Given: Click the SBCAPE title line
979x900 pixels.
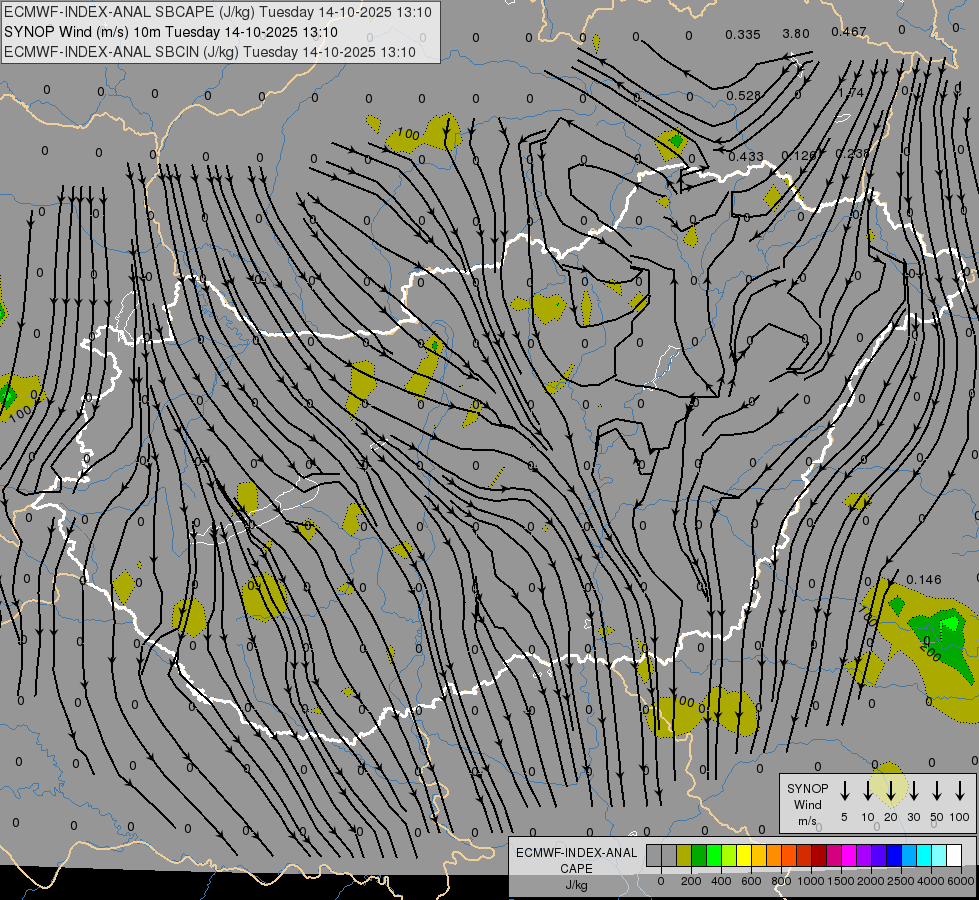Looking at the screenshot, I should 218,12.
